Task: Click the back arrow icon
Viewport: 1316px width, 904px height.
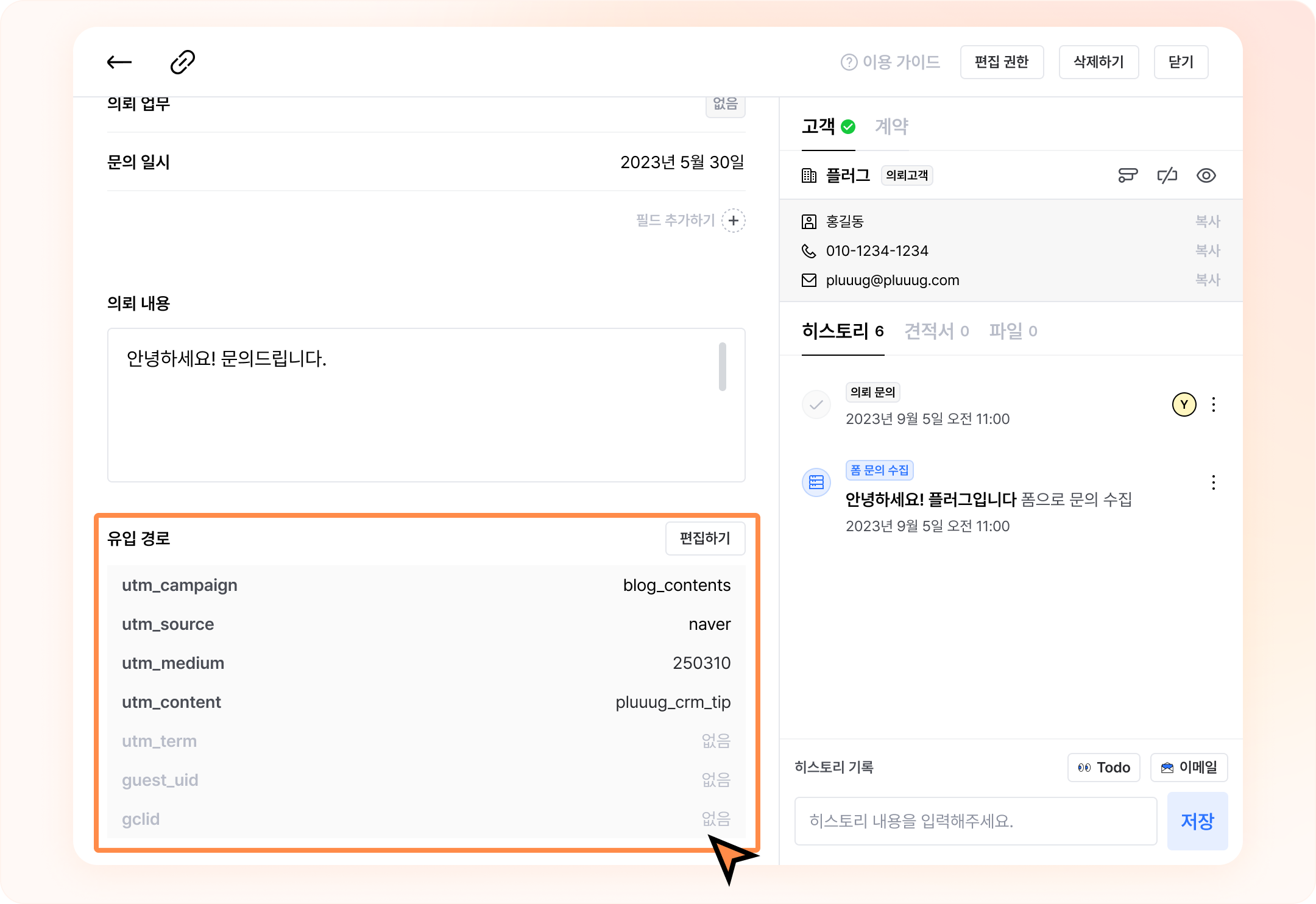Action: click(119, 62)
